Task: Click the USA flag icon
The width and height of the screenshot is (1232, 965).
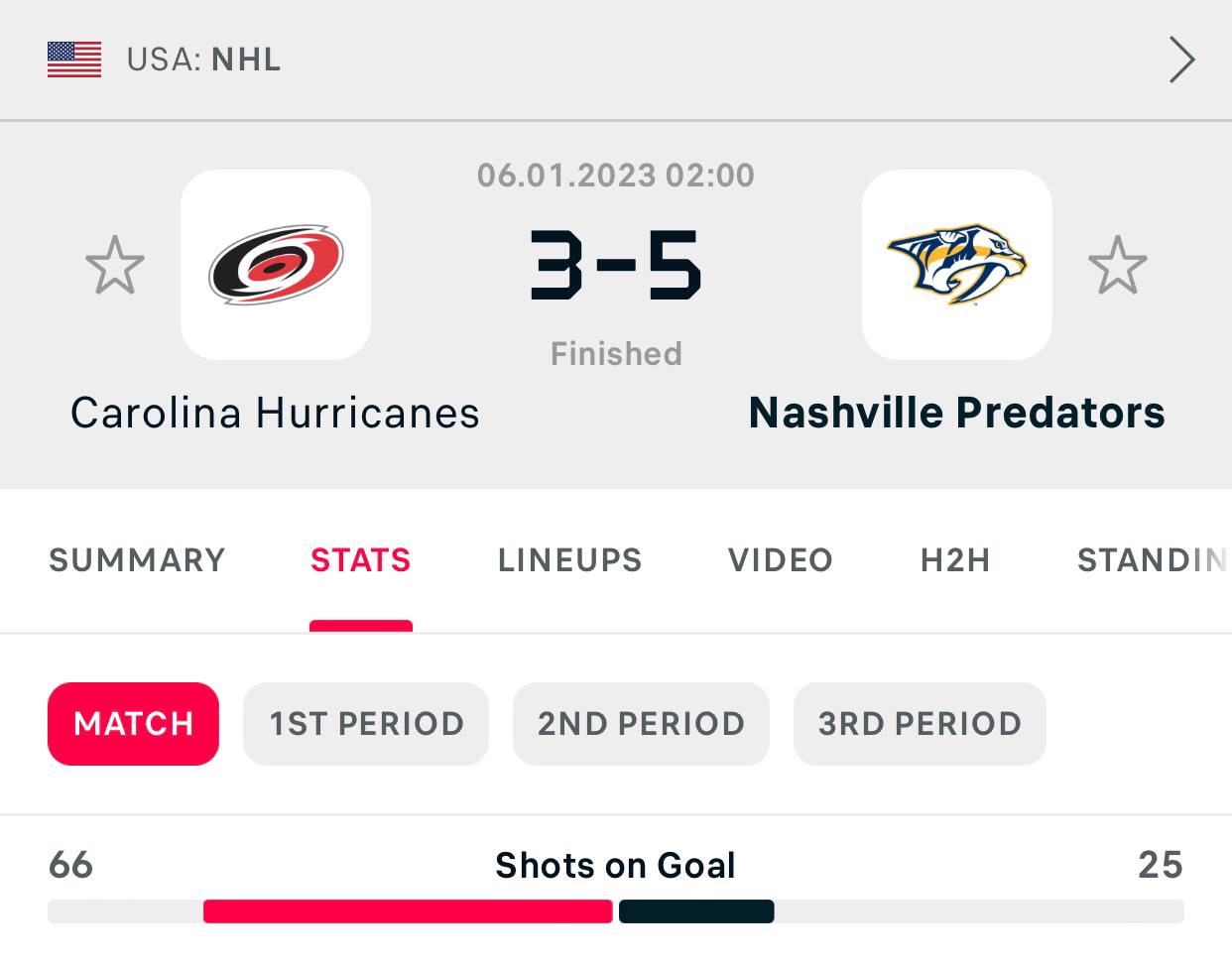Action: 74,60
